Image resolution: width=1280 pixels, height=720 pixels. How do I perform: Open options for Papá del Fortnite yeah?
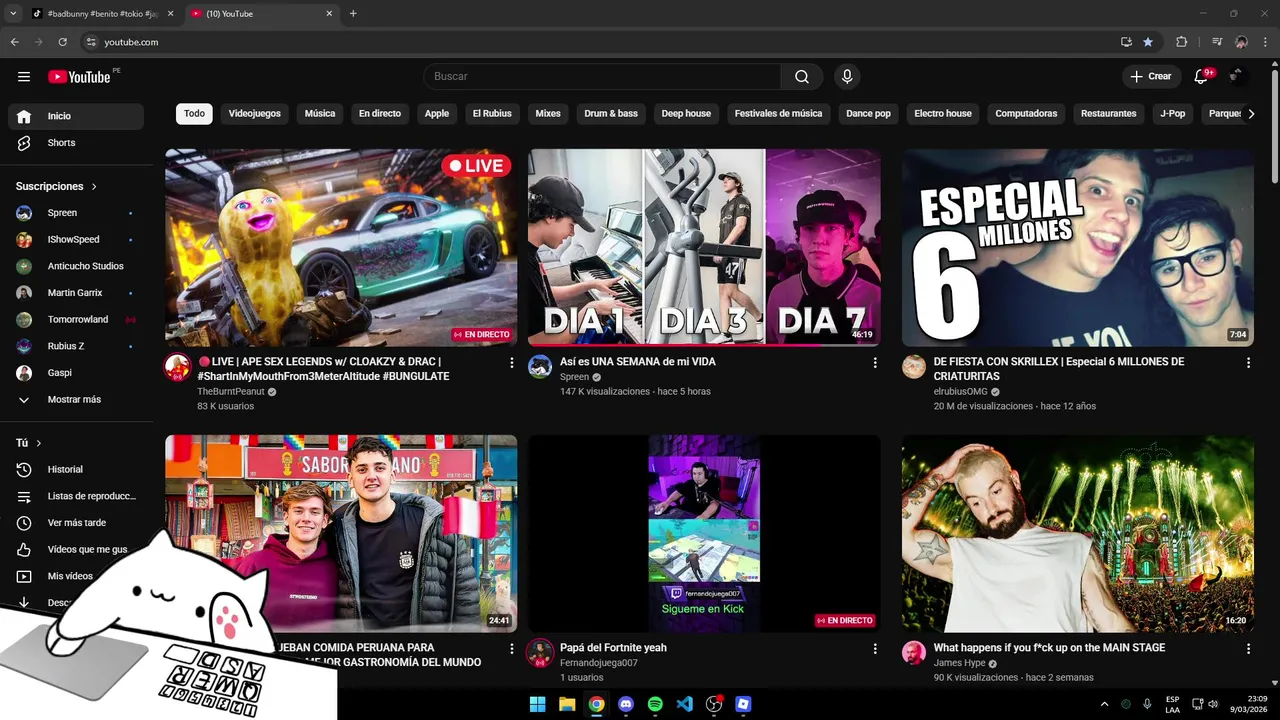pyautogui.click(x=875, y=649)
